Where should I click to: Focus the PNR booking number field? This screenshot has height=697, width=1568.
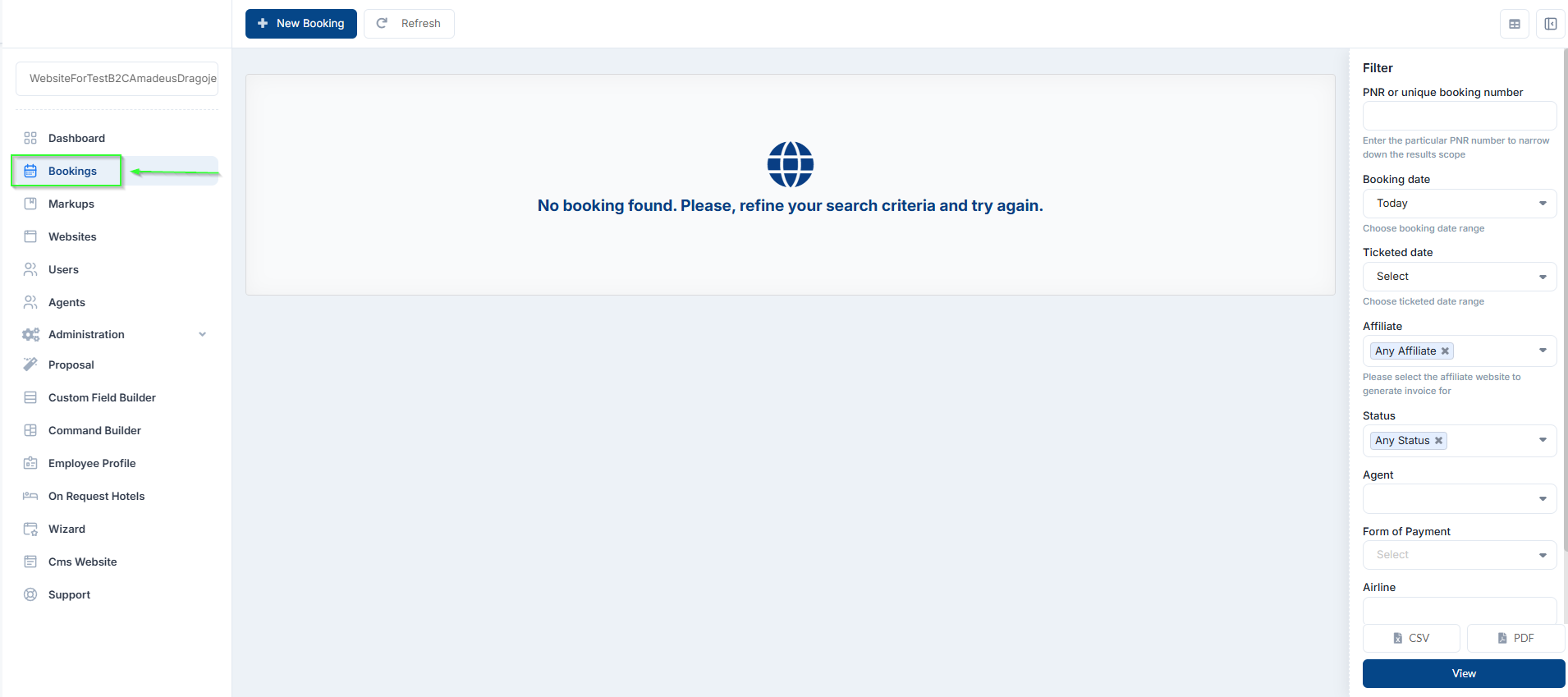coord(1460,116)
